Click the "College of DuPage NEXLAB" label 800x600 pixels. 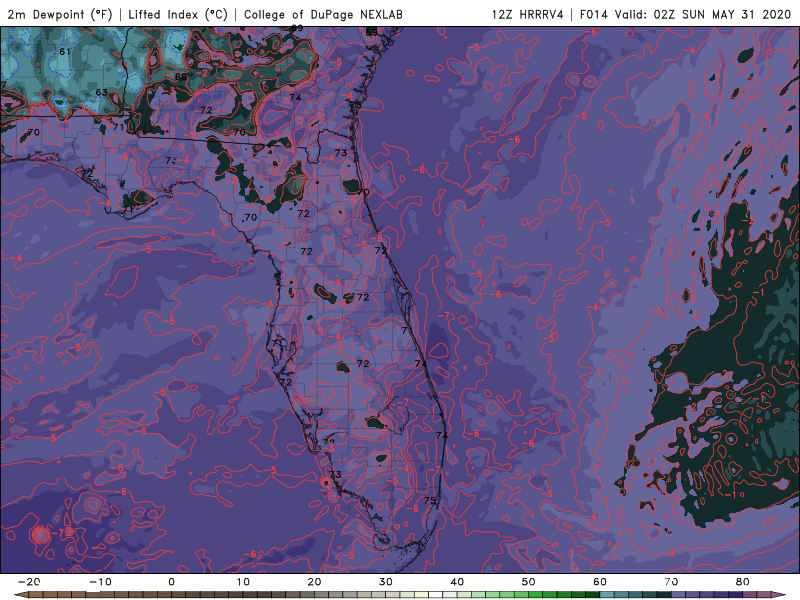point(323,14)
